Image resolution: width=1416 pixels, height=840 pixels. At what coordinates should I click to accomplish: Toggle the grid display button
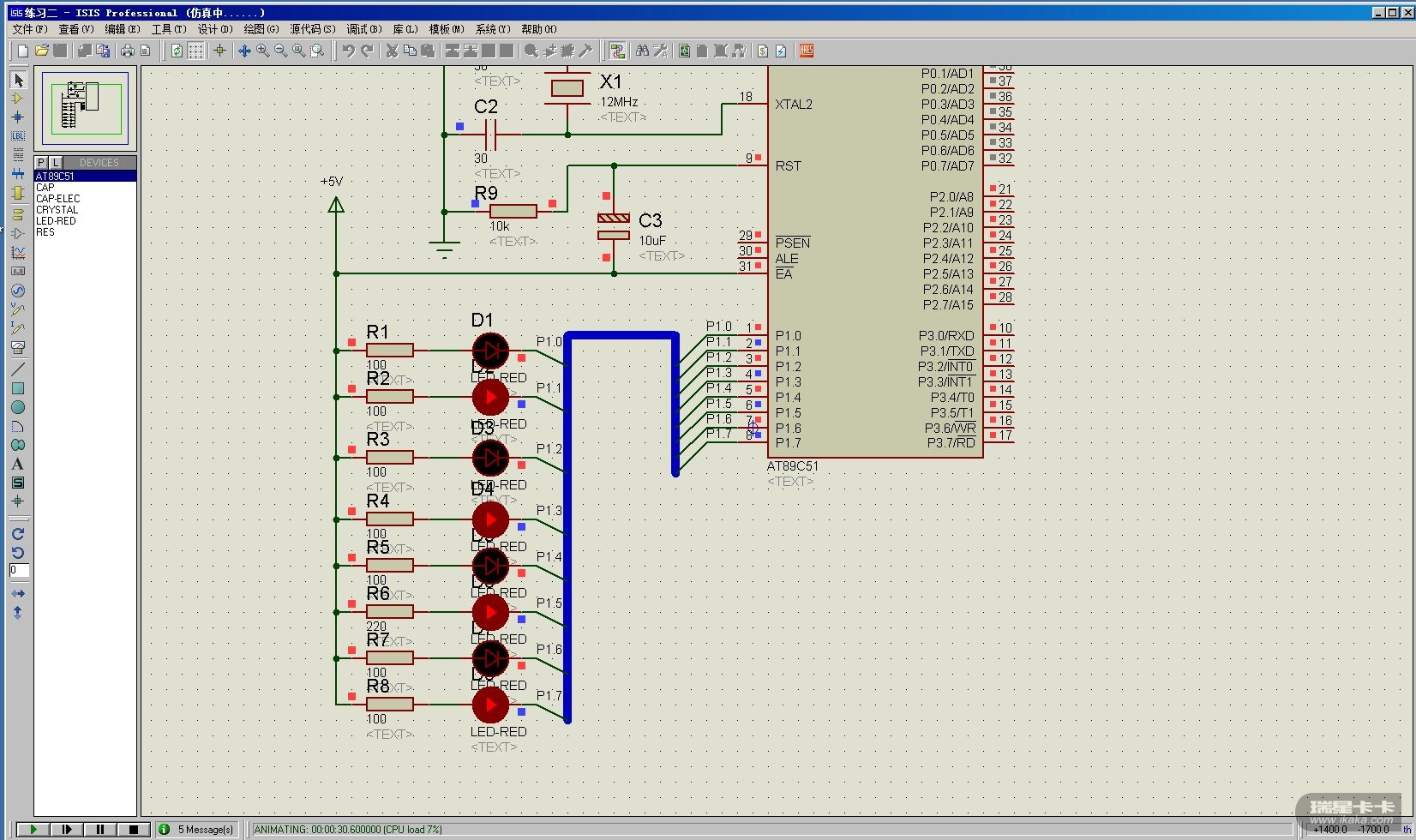tap(195, 51)
